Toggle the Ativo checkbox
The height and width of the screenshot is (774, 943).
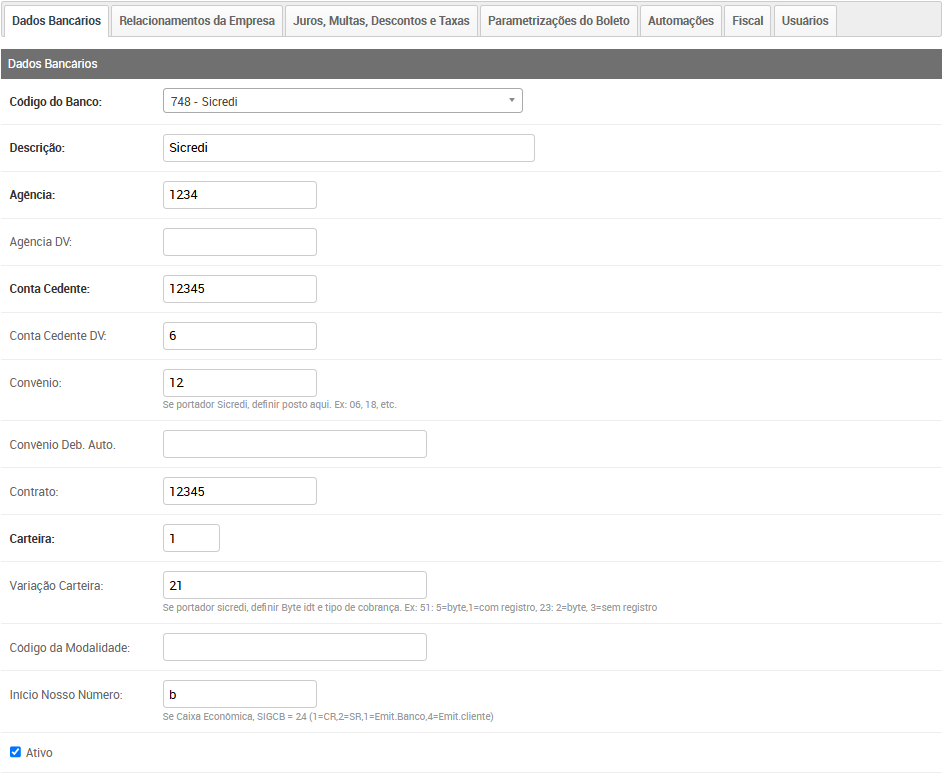click(x=15, y=752)
